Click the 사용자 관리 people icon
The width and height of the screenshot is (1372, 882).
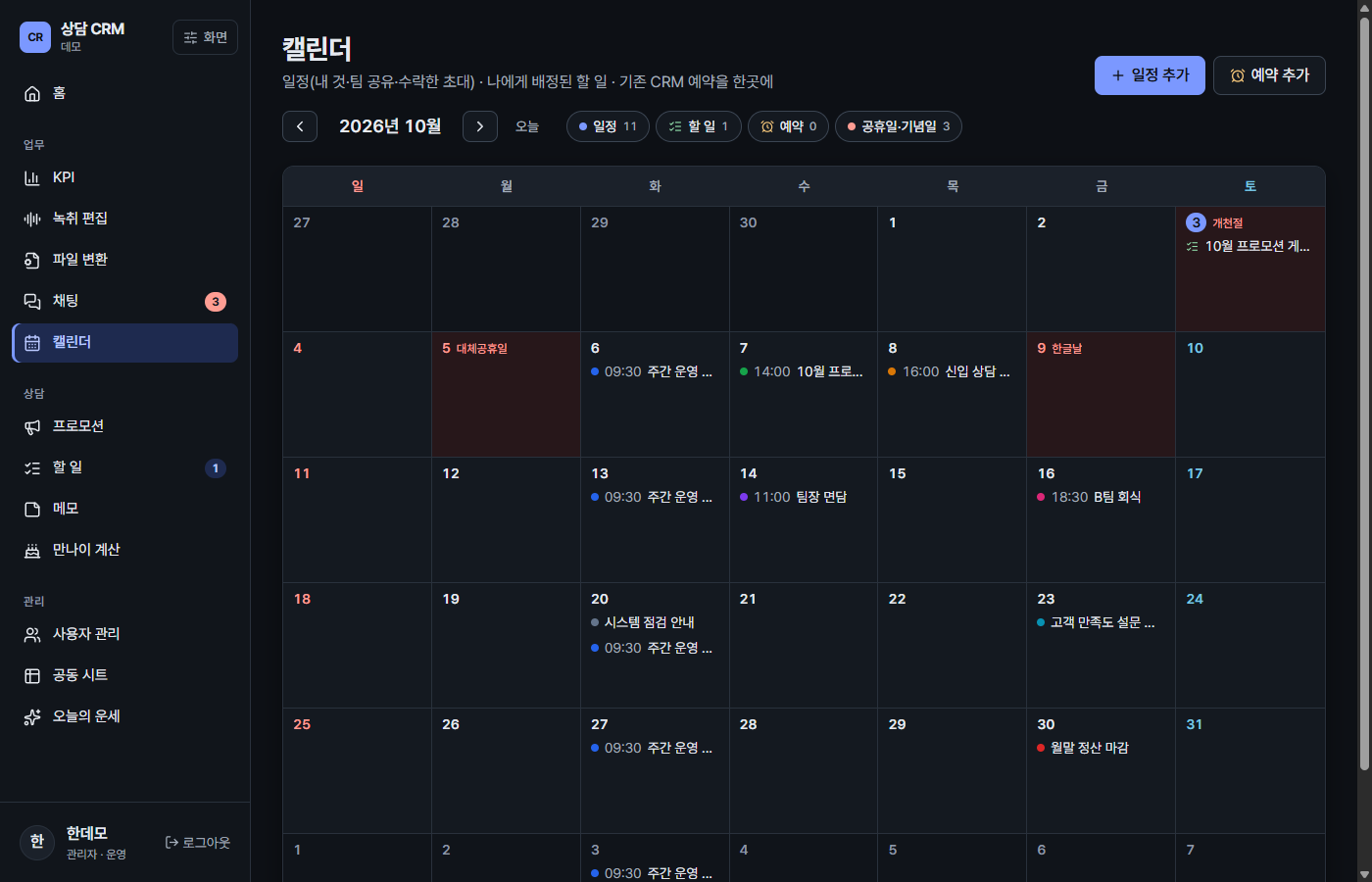32,634
